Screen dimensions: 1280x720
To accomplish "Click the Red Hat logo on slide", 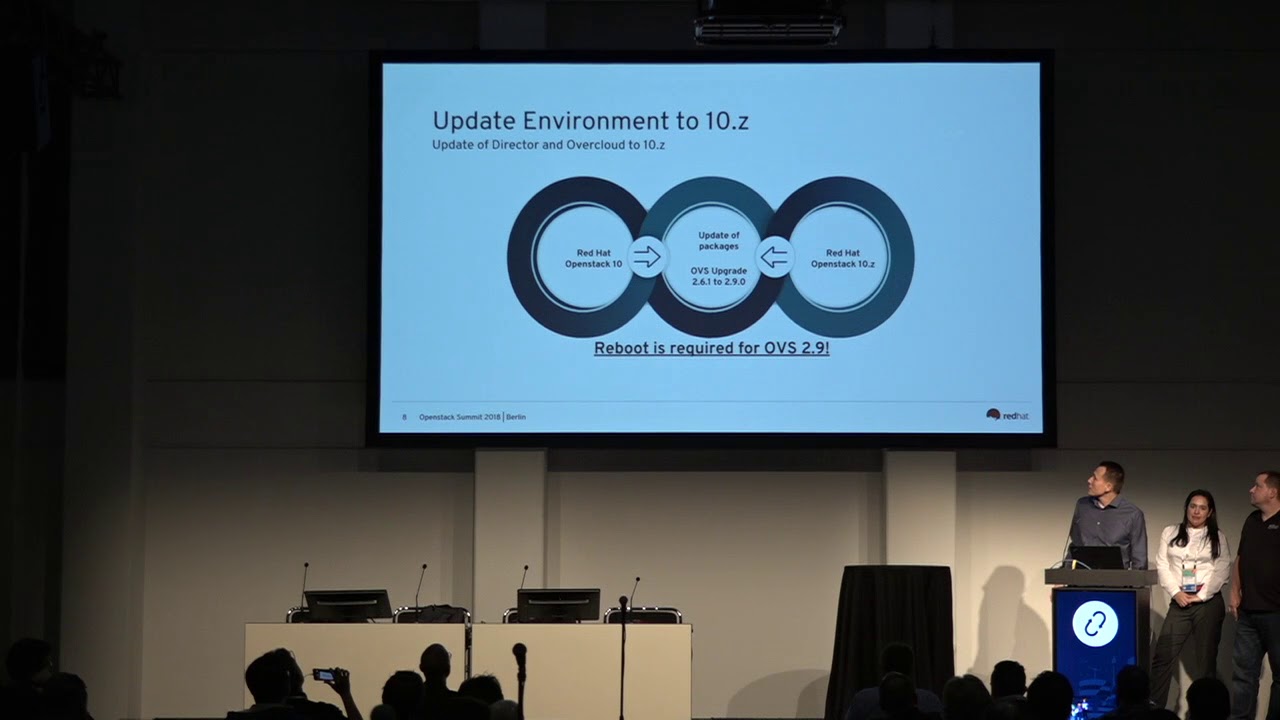I will point(1007,415).
